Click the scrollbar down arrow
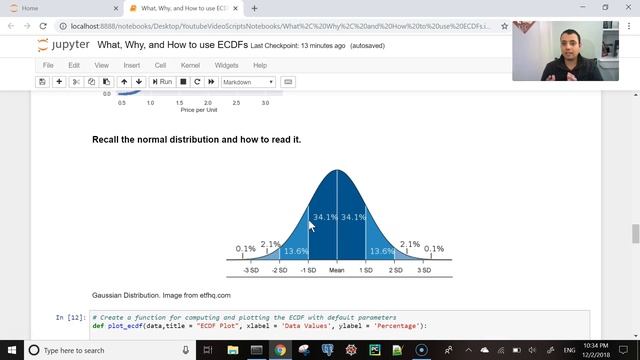Viewport: 640px width, 360px height. pos(636,336)
